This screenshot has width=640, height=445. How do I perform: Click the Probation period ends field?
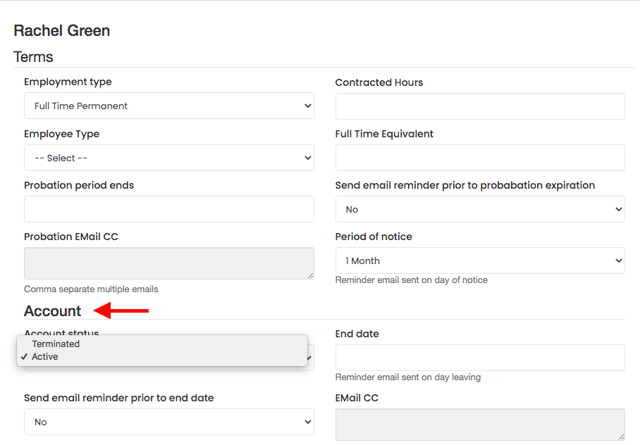point(168,210)
